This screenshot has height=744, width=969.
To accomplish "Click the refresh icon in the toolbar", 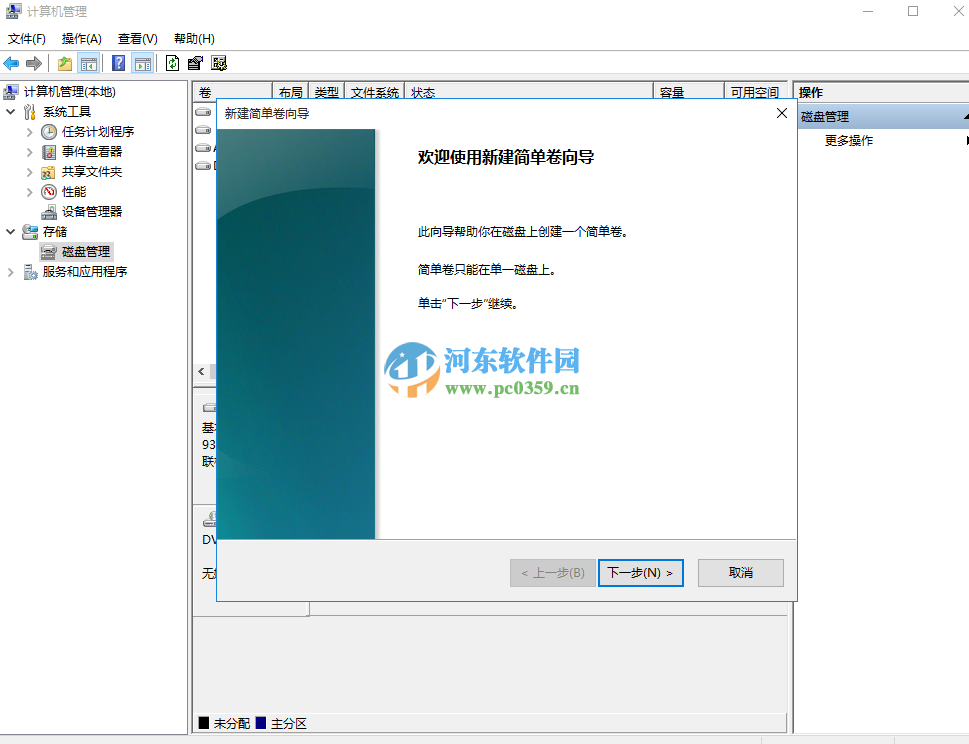I will [x=170, y=63].
